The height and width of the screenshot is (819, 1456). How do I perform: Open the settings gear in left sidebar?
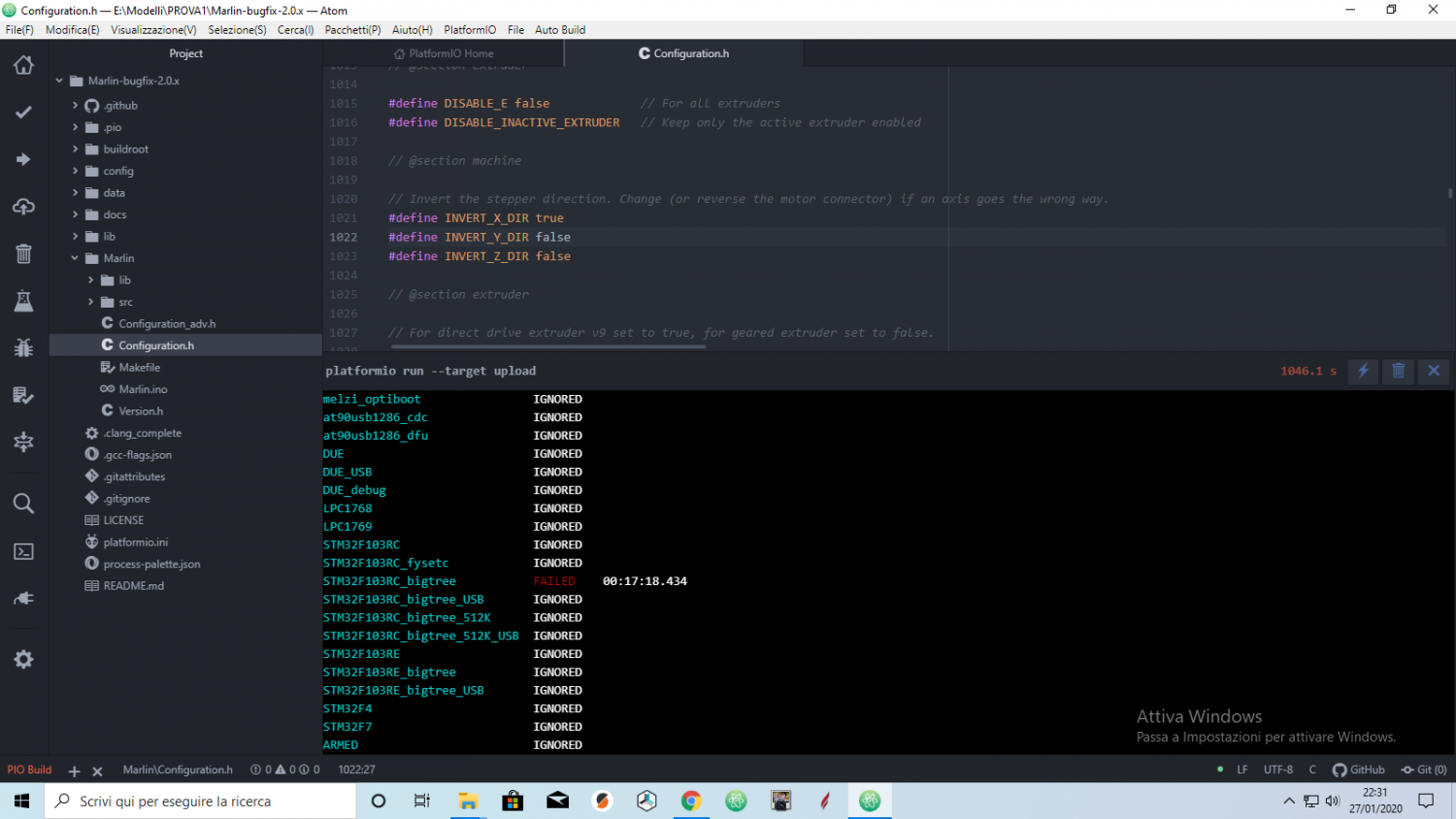point(23,660)
